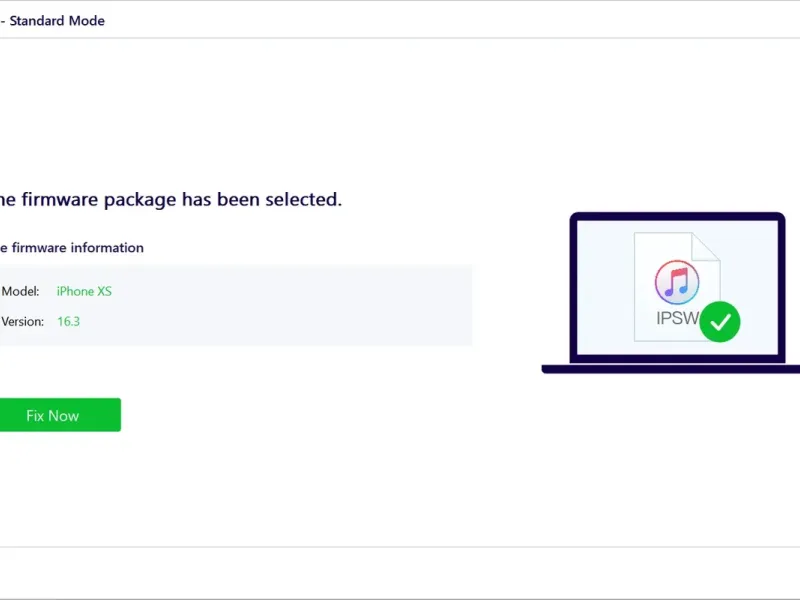Image resolution: width=800 pixels, height=600 pixels.
Task: Select the 16.3 version value
Action: coord(68,321)
